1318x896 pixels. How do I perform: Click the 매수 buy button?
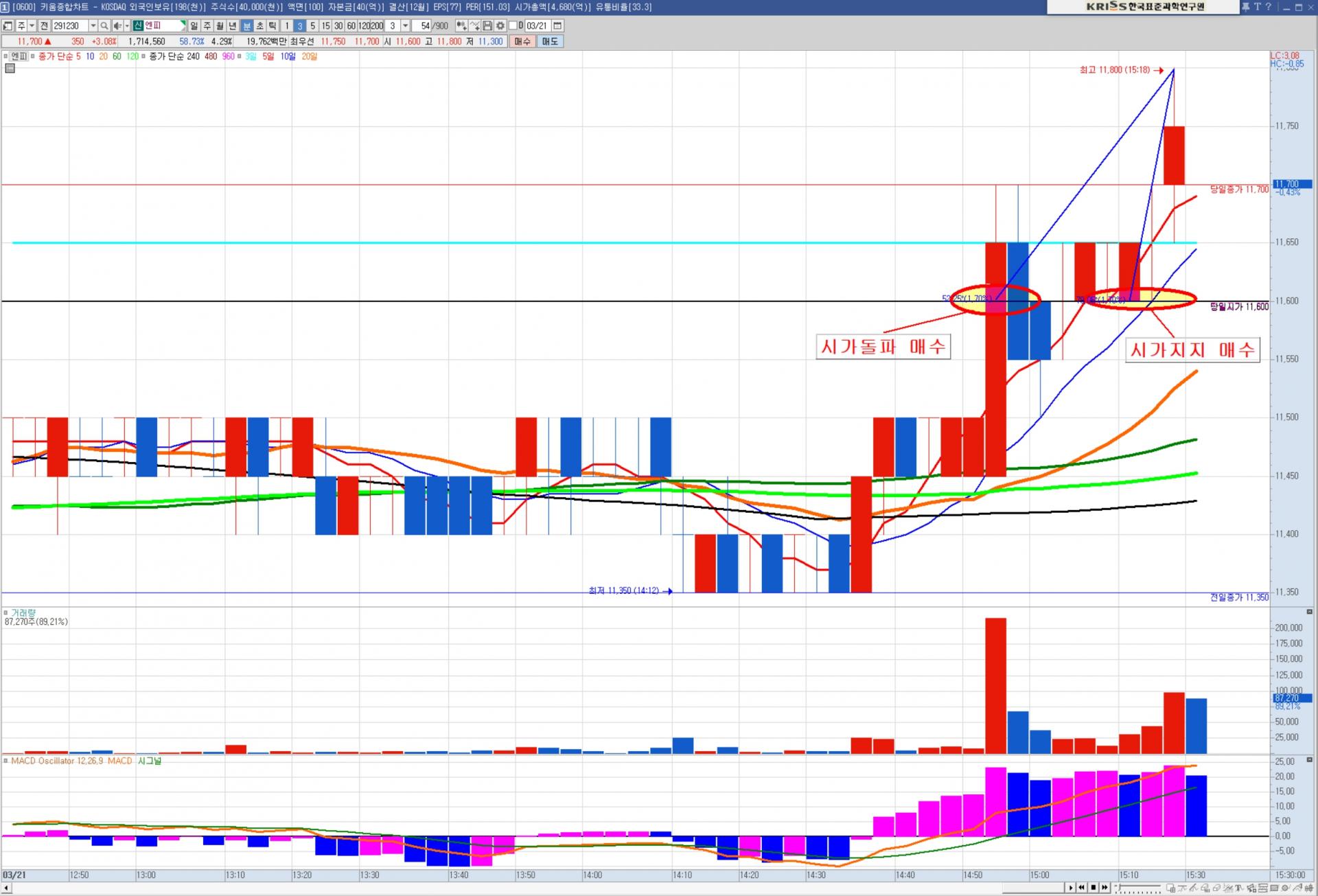(522, 41)
